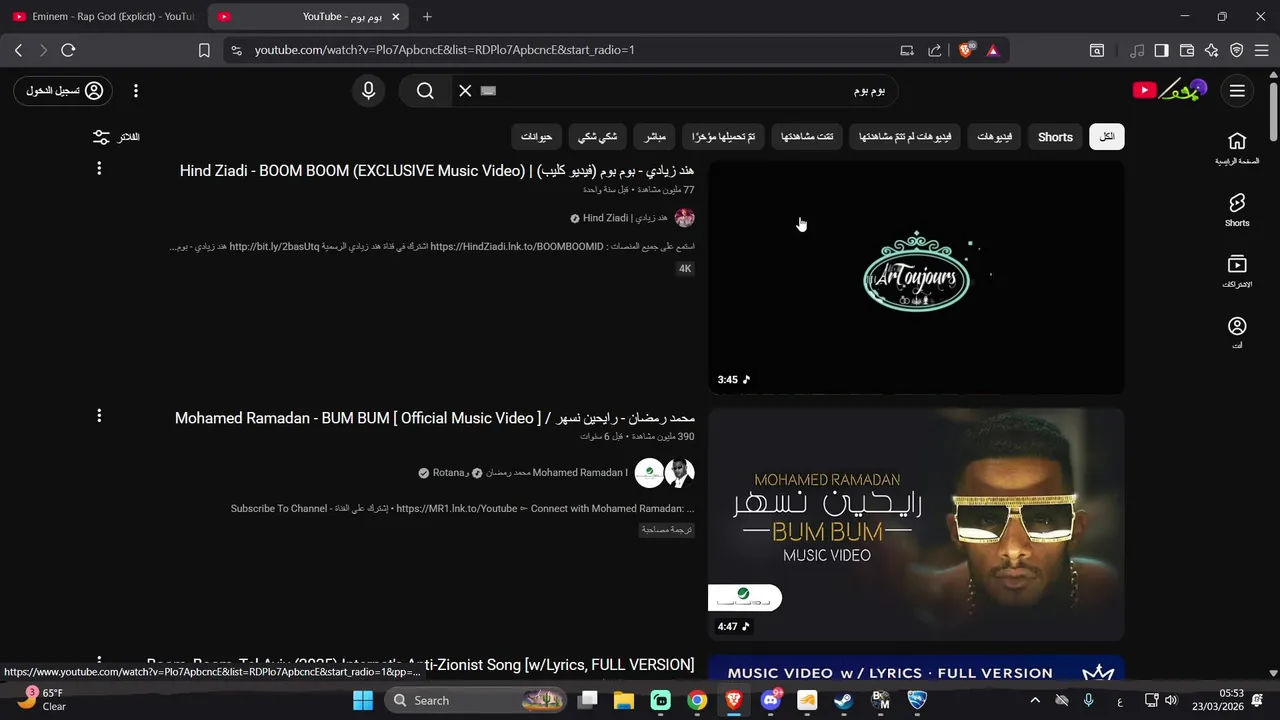Go back in browser history
Viewport: 1280px width, 720px height.
[18, 50]
